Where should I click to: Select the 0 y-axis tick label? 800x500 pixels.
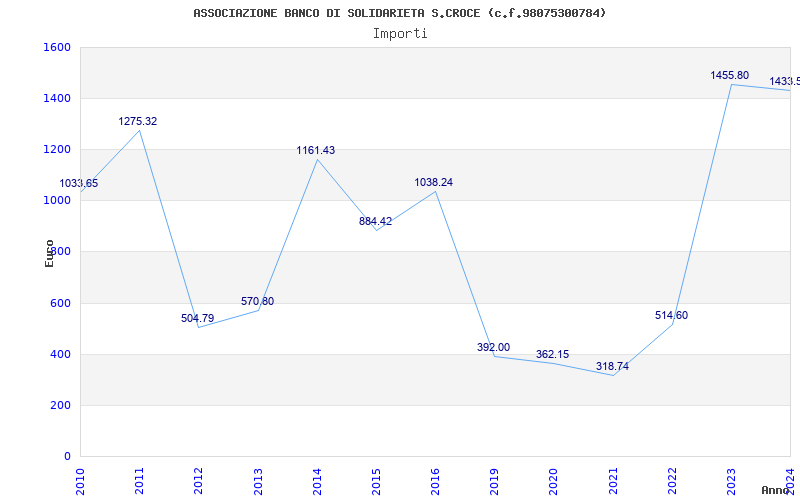click(x=67, y=457)
